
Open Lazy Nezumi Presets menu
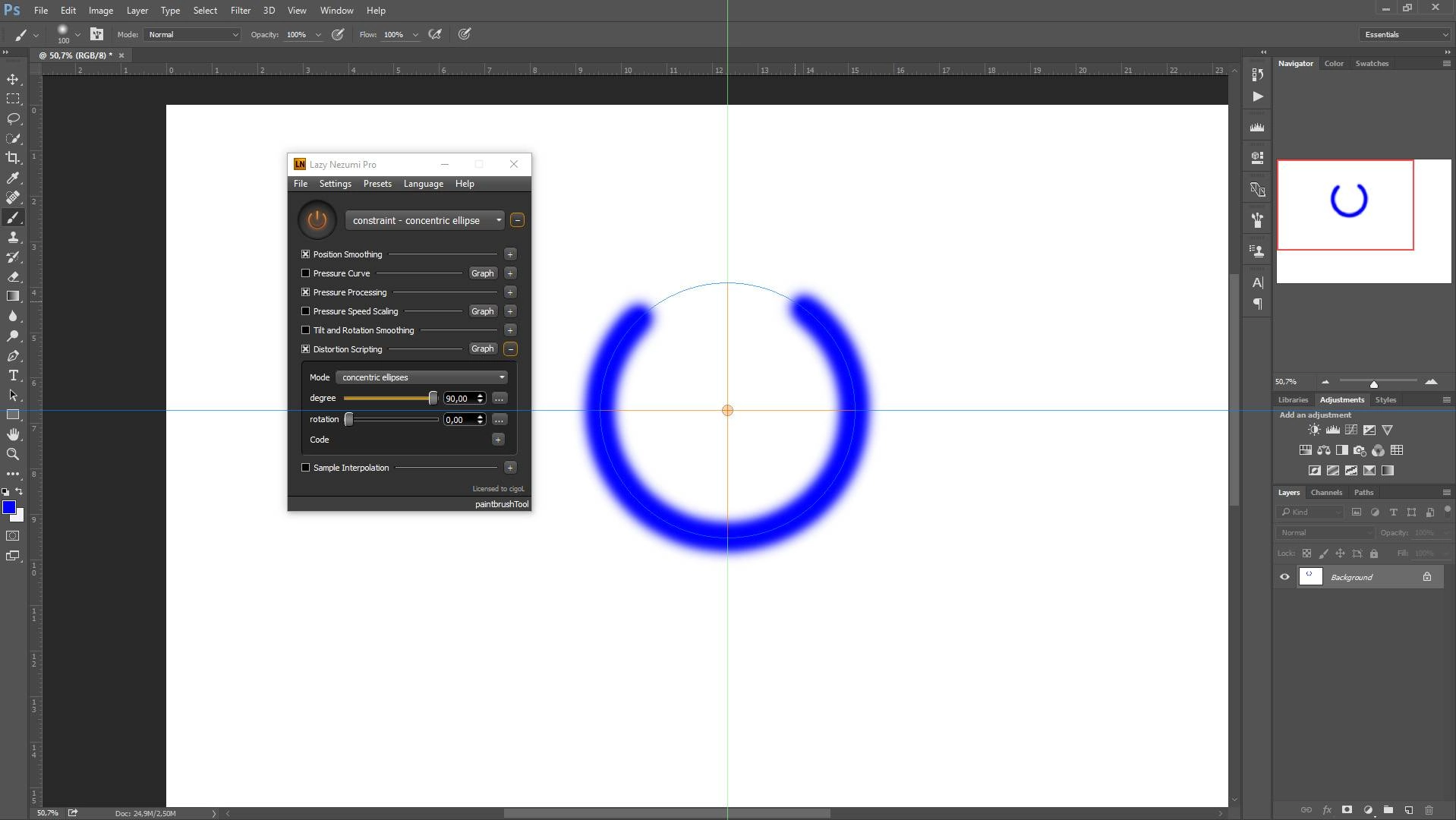pos(377,184)
